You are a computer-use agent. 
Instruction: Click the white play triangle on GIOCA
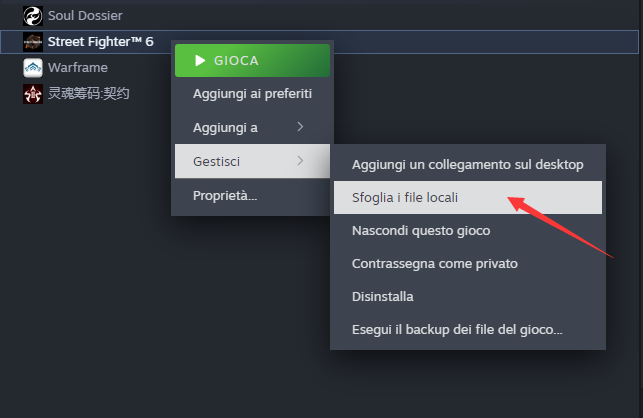tap(200, 61)
